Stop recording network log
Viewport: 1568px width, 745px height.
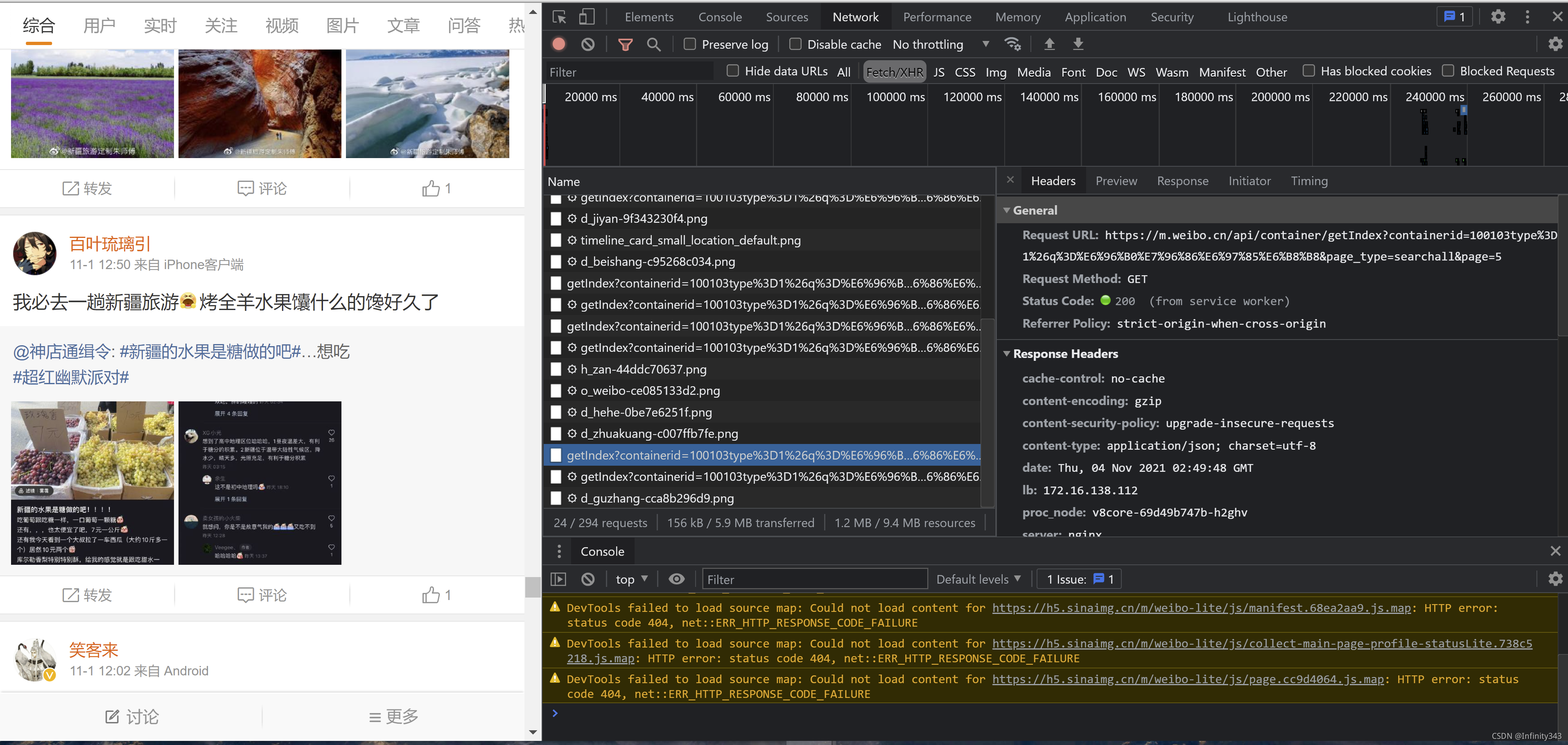pyautogui.click(x=559, y=44)
